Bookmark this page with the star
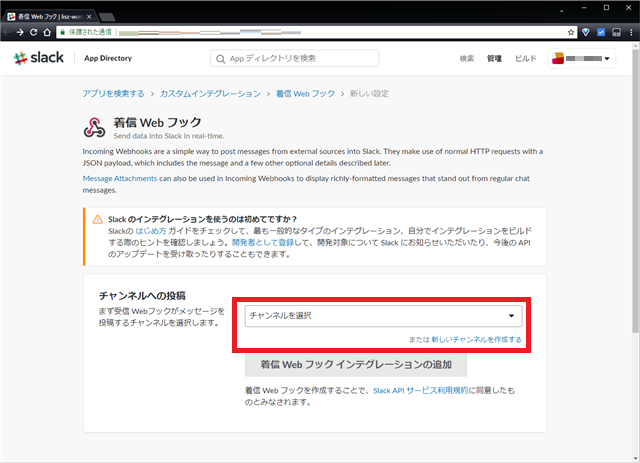 571,32
